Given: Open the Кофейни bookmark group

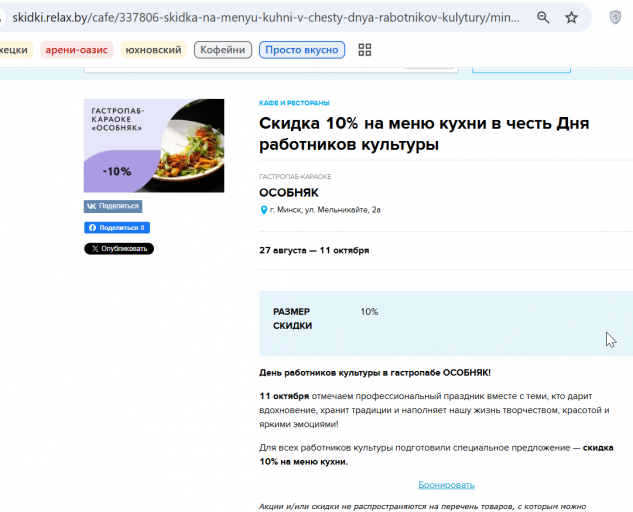Looking at the screenshot, I should 223,50.
